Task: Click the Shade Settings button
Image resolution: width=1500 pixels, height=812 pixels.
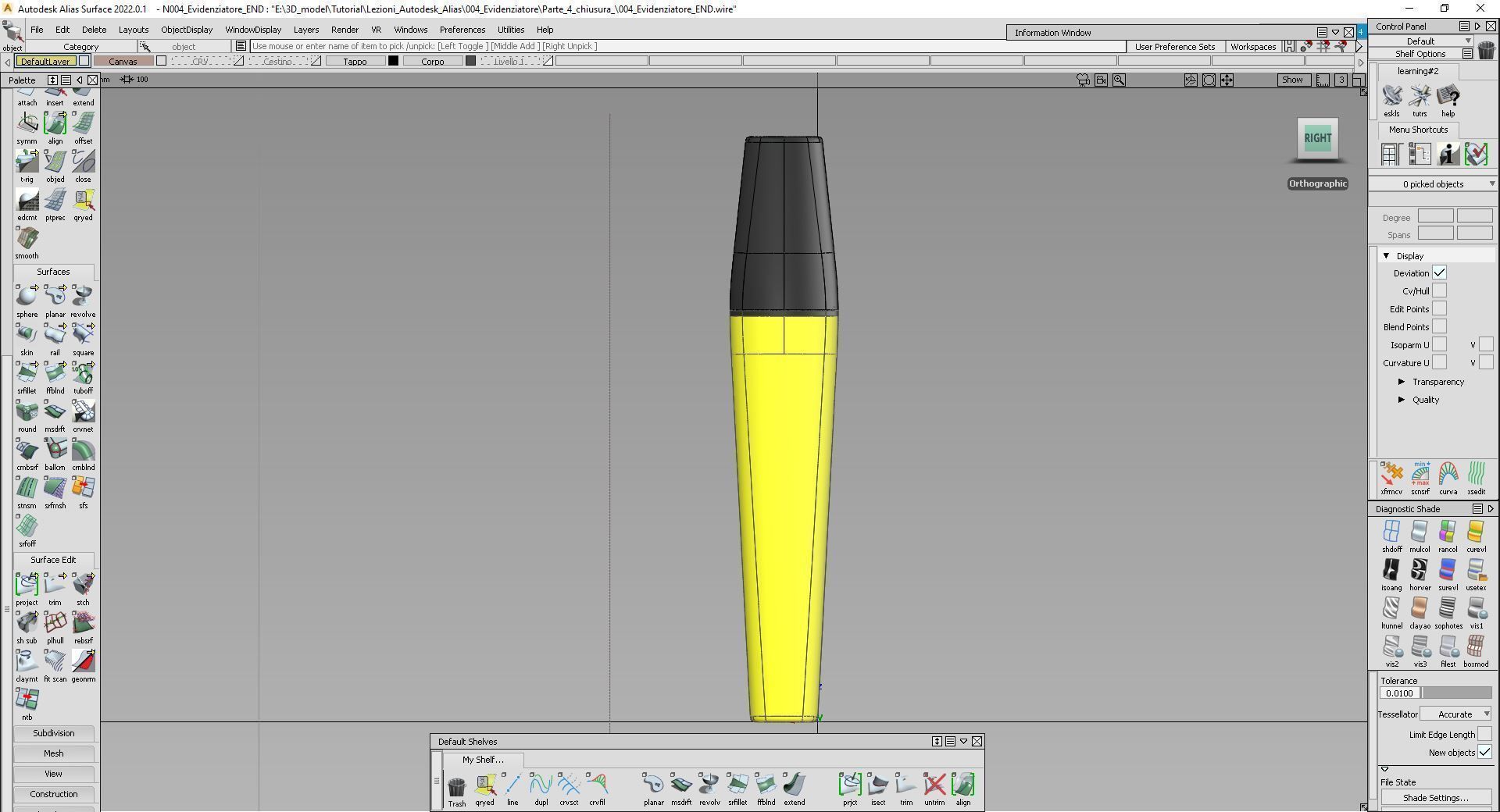Action: pos(1436,798)
